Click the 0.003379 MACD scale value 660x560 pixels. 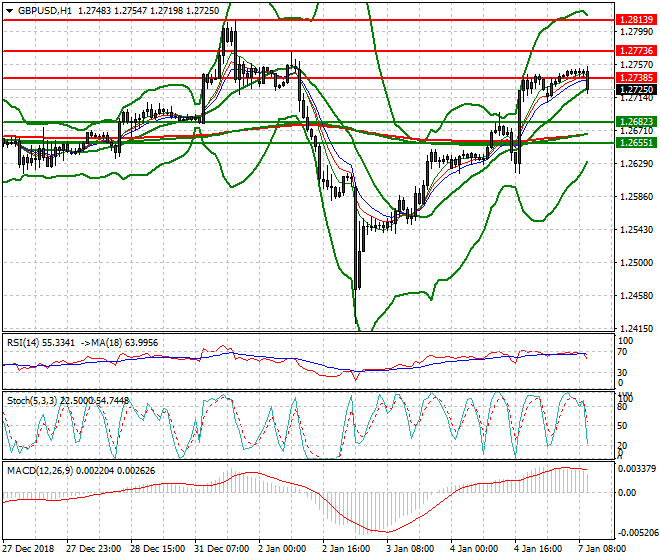[637, 469]
